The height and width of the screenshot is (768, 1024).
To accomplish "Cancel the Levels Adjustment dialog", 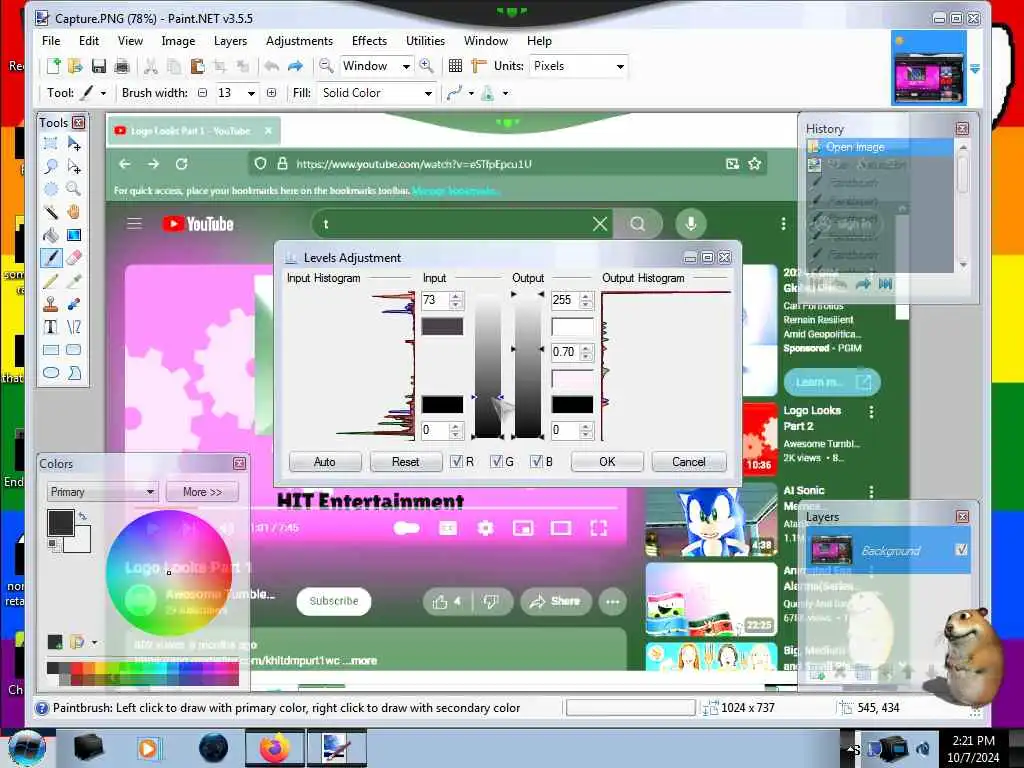I will click(x=689, y=462).
